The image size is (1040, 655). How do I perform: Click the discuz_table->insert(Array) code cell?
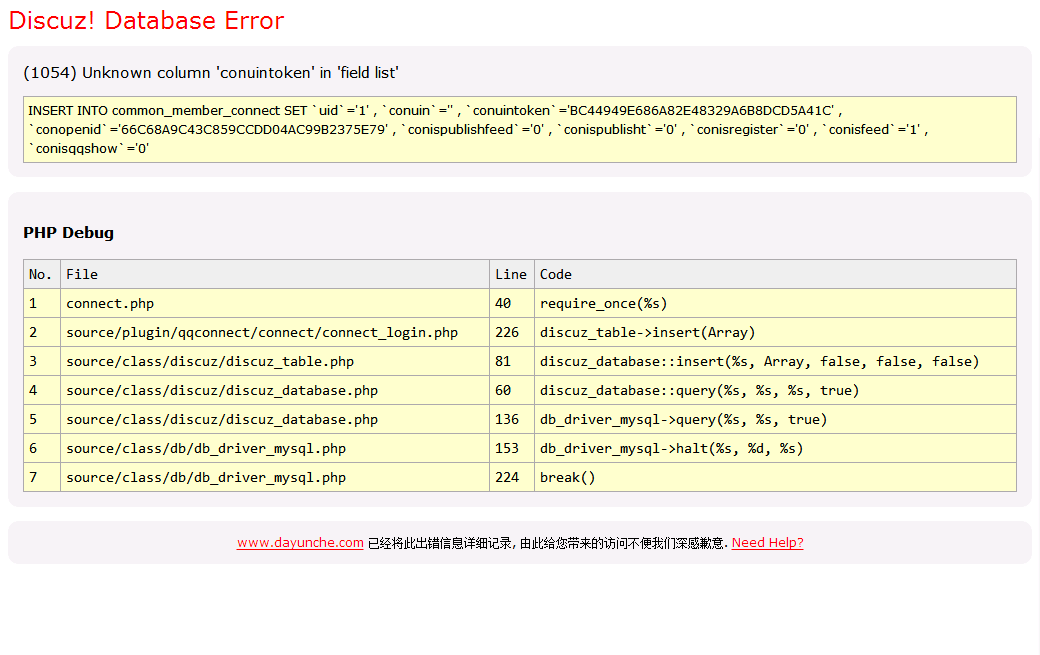775,333
